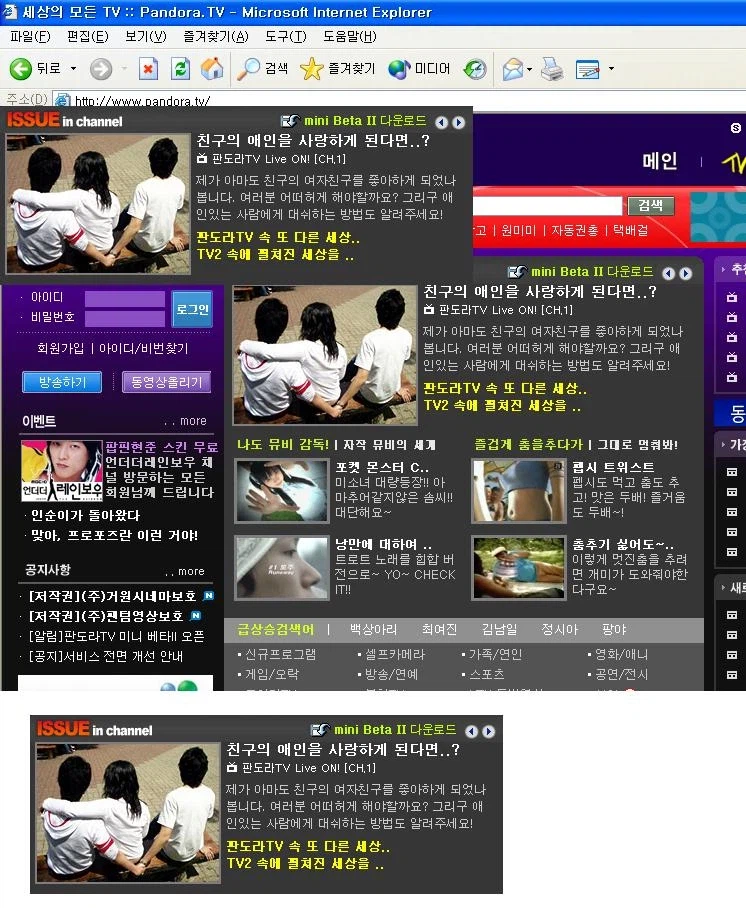
Task: Open the 스포츠 category link
Action: pos(487,674)
